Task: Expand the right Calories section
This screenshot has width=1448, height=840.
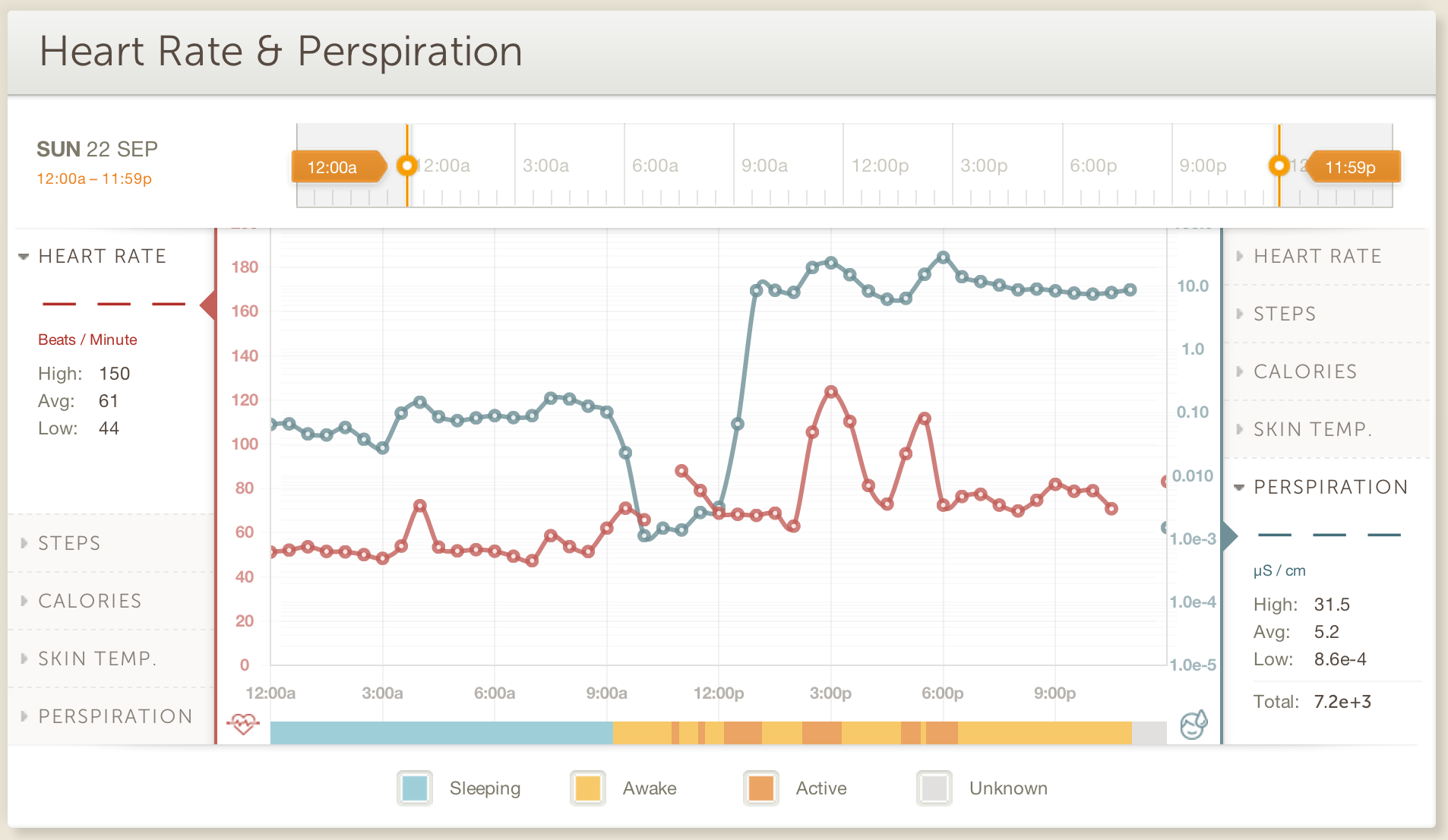Action: [1304, 371]
